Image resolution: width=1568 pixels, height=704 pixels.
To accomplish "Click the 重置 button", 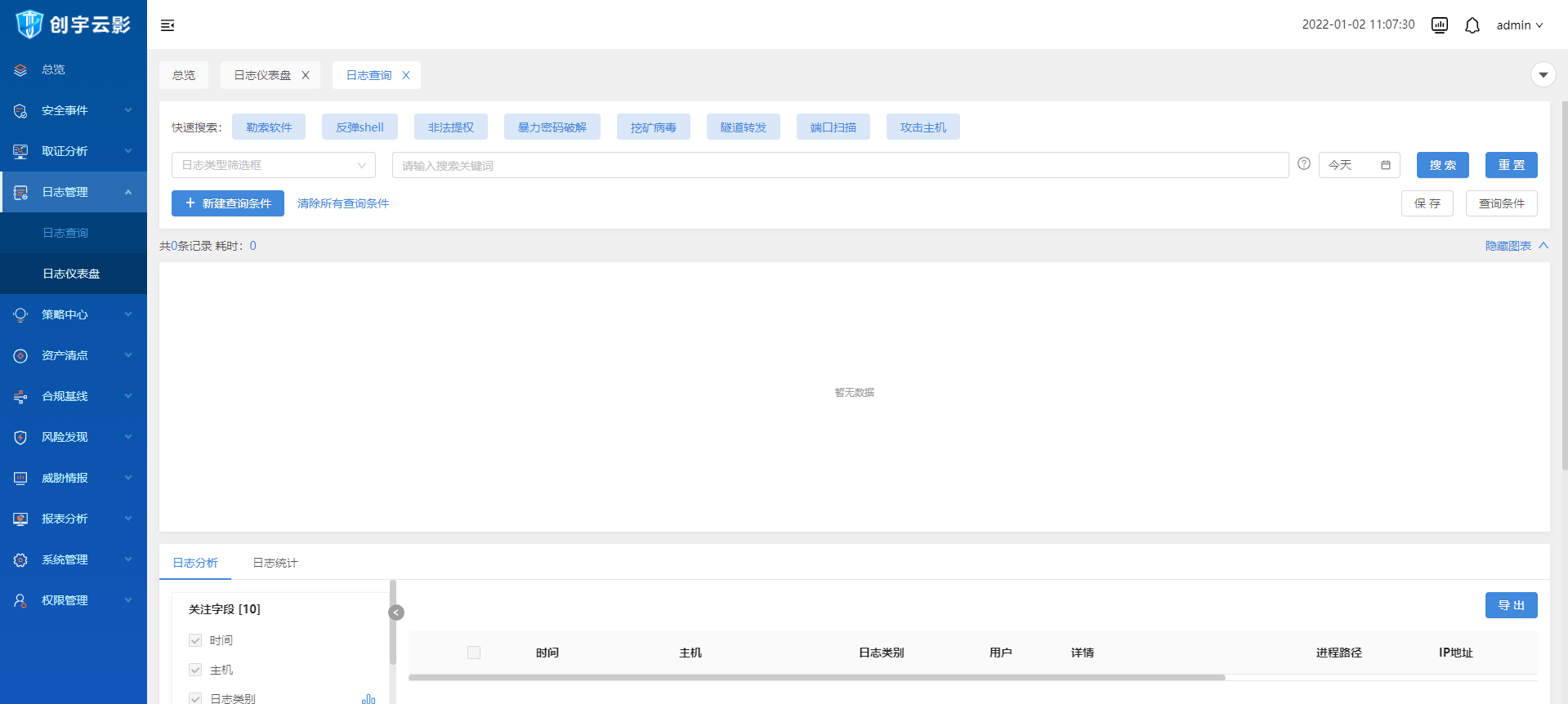I will pos(1512,165).
